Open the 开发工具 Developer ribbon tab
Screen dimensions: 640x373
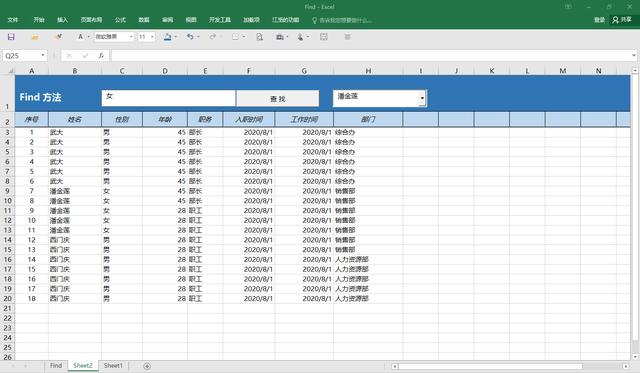(x=220, y=20)
